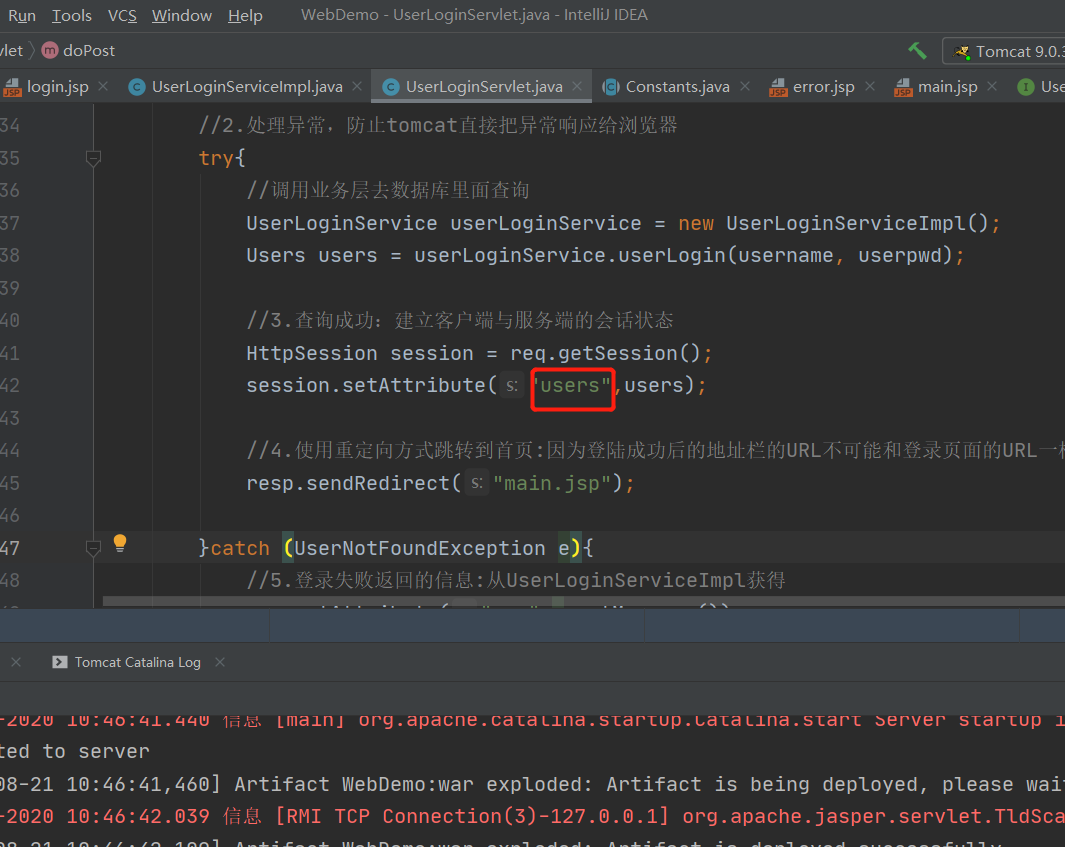The width and height of the screenshot is (1065, 847).
Task: Click the "Artifact is being deployed" log line
Action: coord(532,785)
